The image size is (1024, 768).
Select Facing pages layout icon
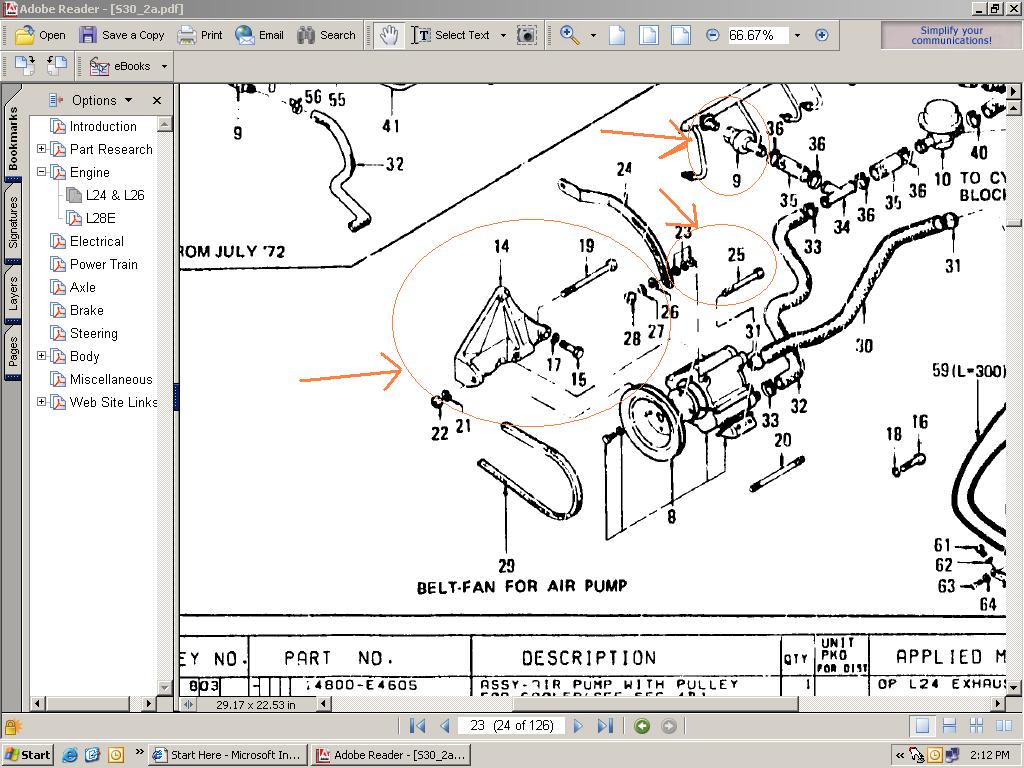(1004, 726)
